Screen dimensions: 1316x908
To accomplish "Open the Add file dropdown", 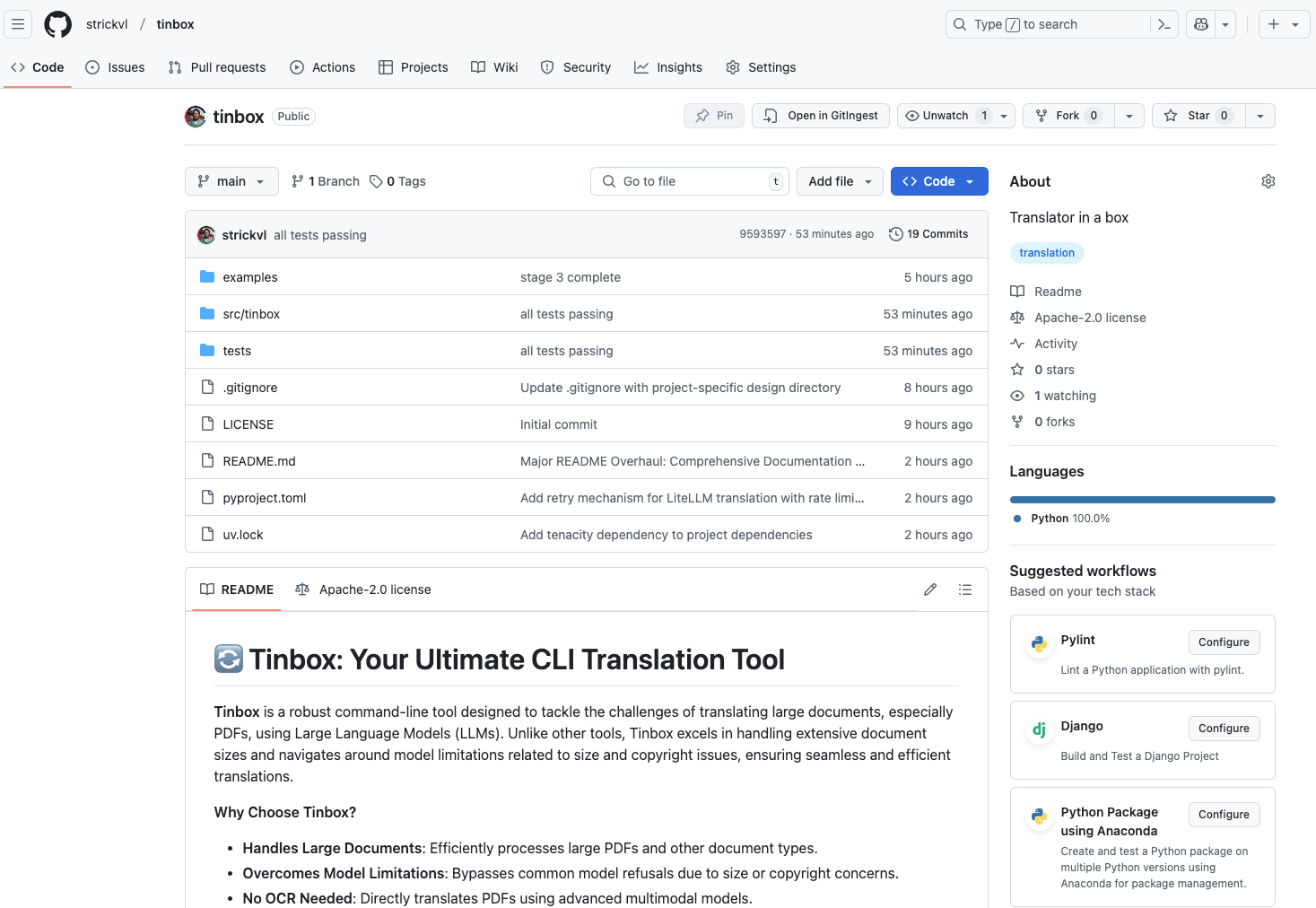I will coord(840,181).
